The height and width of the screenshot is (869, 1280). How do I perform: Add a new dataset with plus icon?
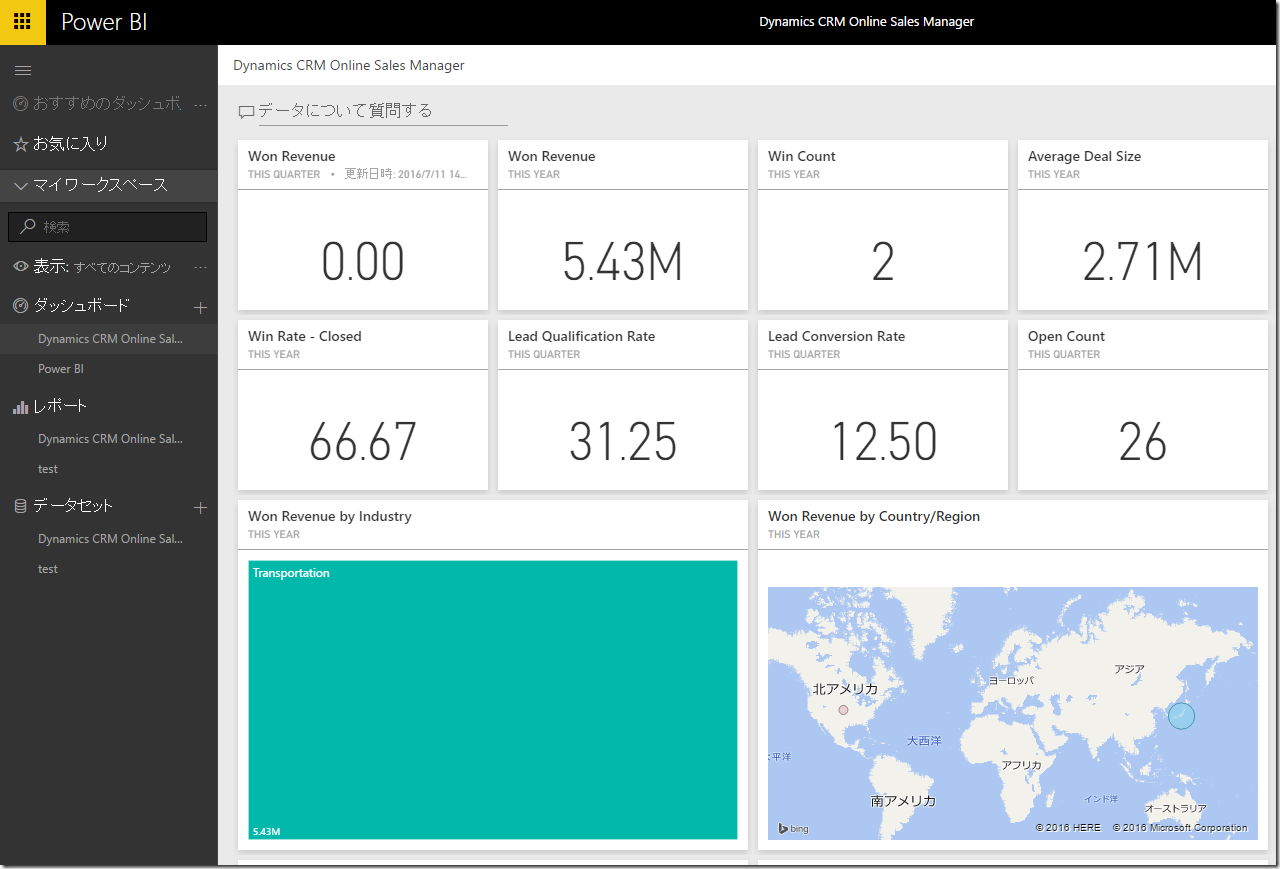(x=200, y=508)
